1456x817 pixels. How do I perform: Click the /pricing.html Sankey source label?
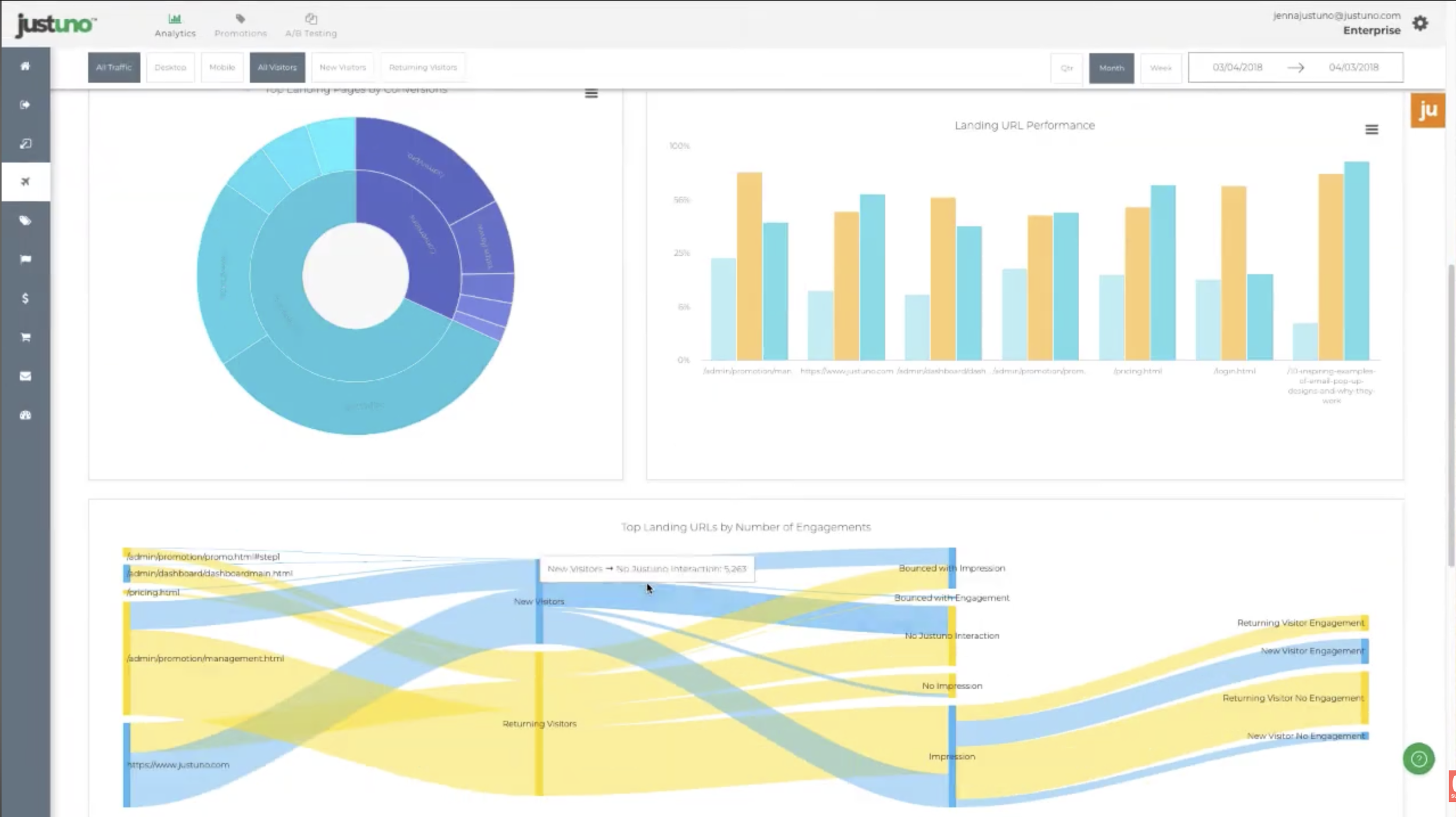click(153, 592)
